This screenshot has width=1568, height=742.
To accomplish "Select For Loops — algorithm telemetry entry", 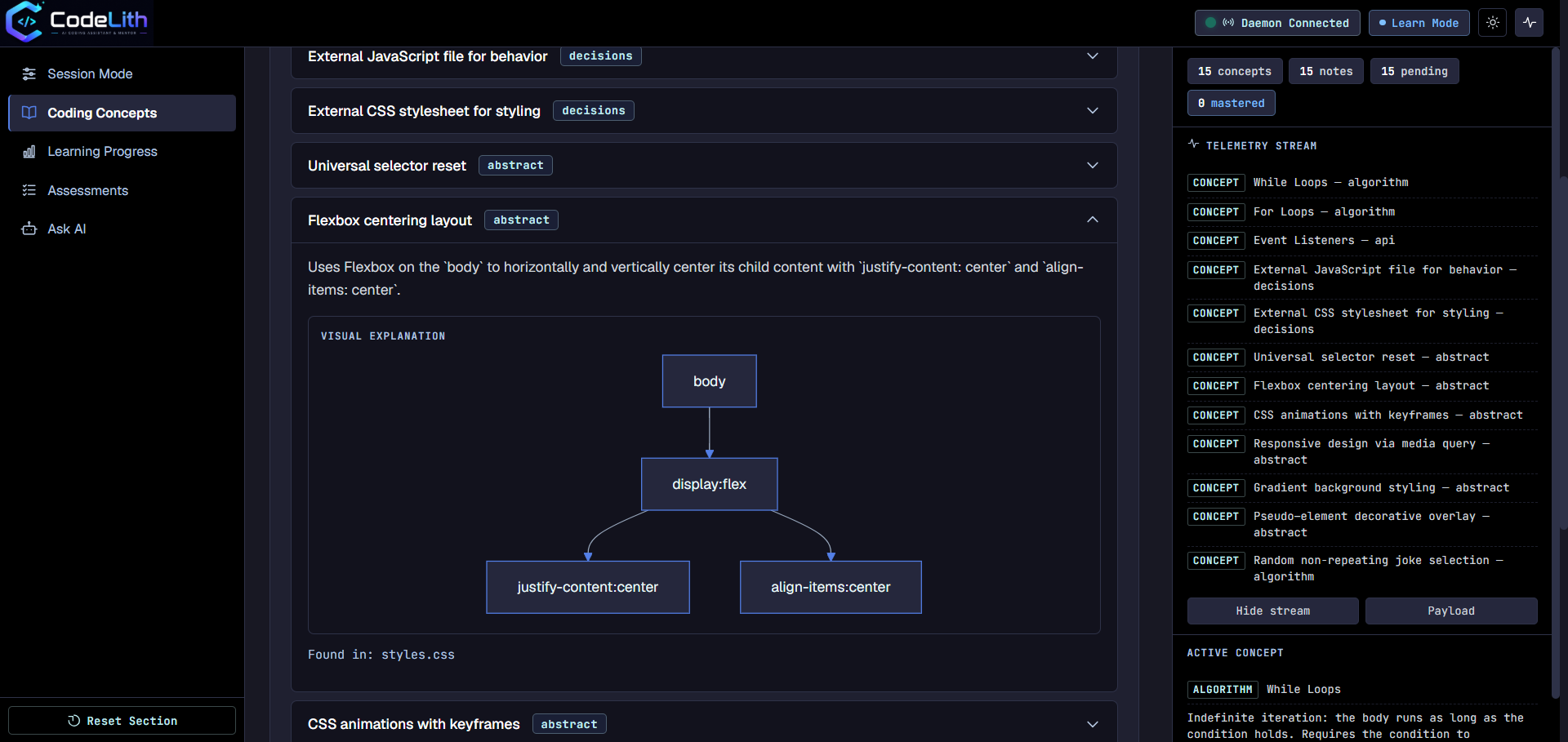I will pyautogui.click(x=1362, y=211).
